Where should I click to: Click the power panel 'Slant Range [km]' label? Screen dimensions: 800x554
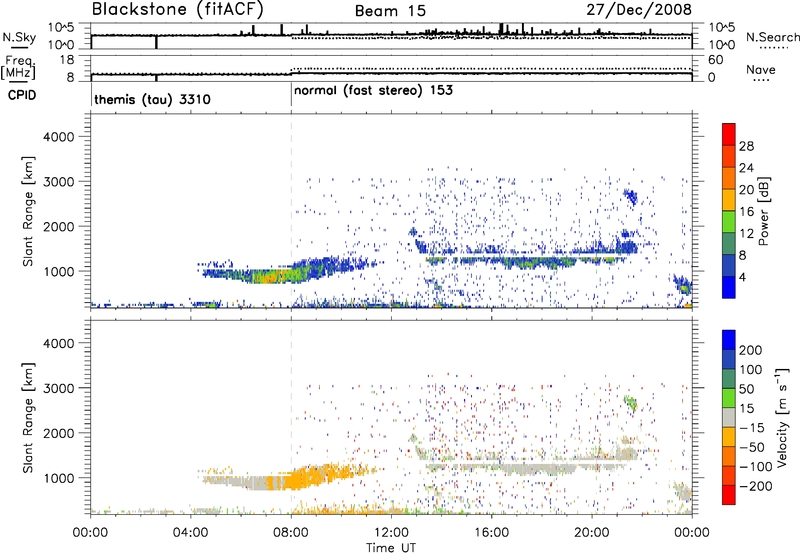[x=28, y=211]
